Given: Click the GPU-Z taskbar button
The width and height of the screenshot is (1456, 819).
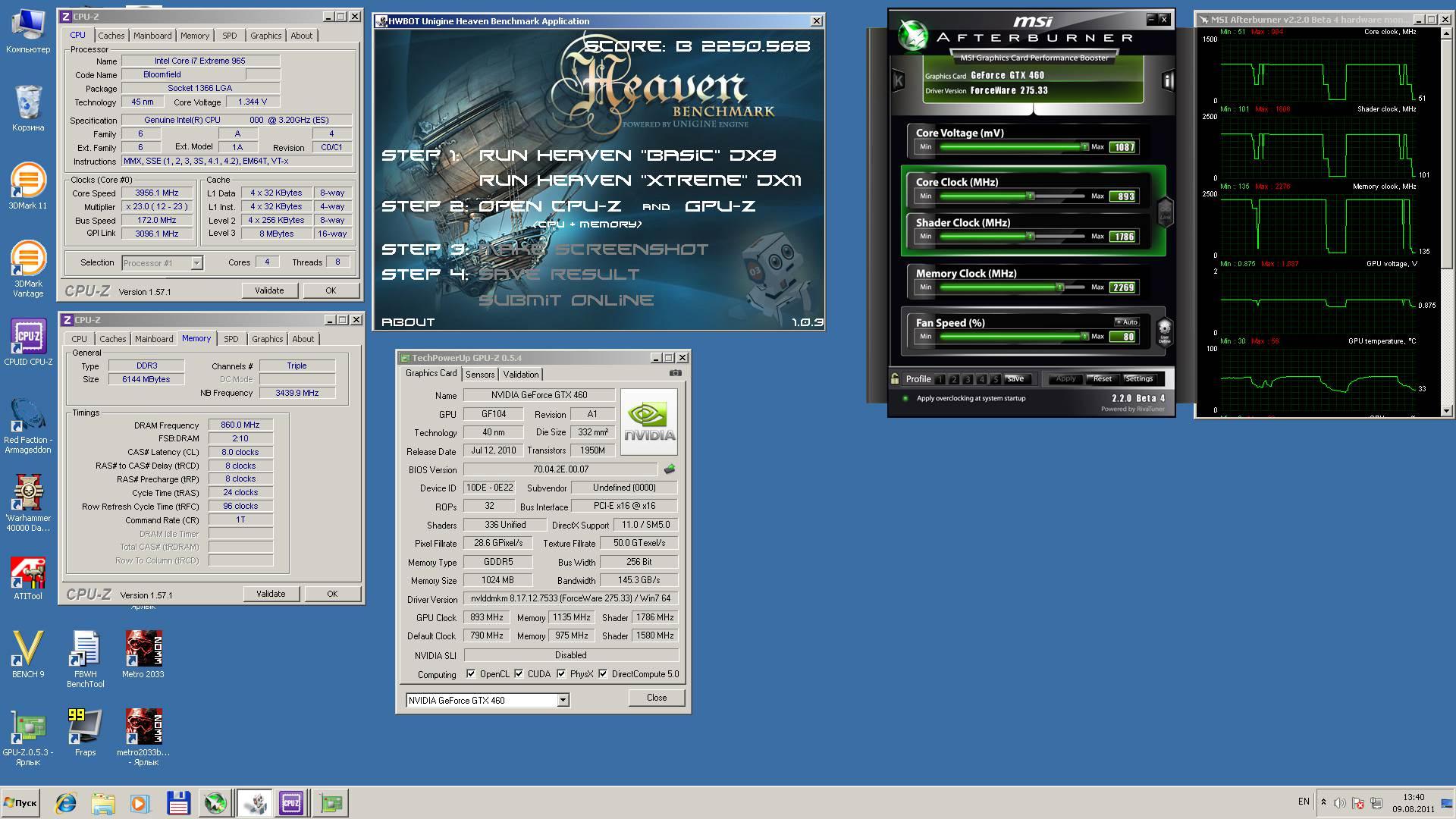Looking at the screenshot, I should [x=331, y=803].
